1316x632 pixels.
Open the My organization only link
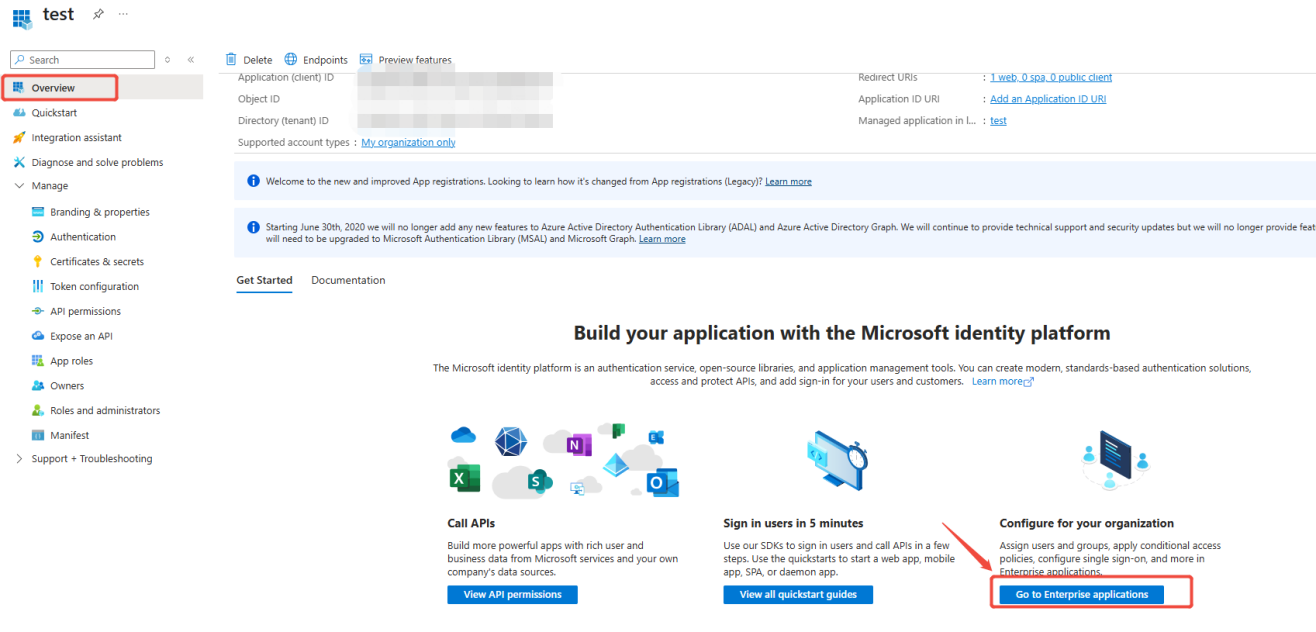(x=408, y=142)
